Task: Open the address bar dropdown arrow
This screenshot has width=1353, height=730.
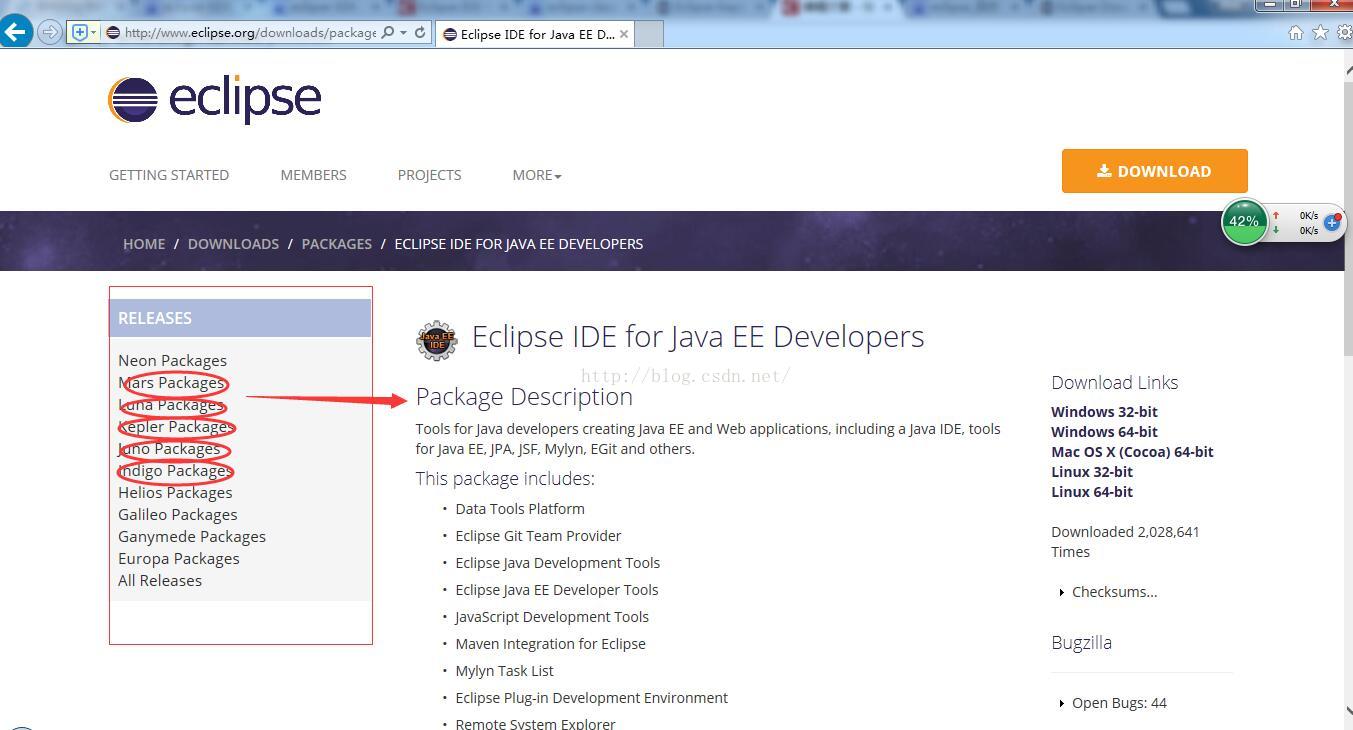Action: tap(403, 32)
